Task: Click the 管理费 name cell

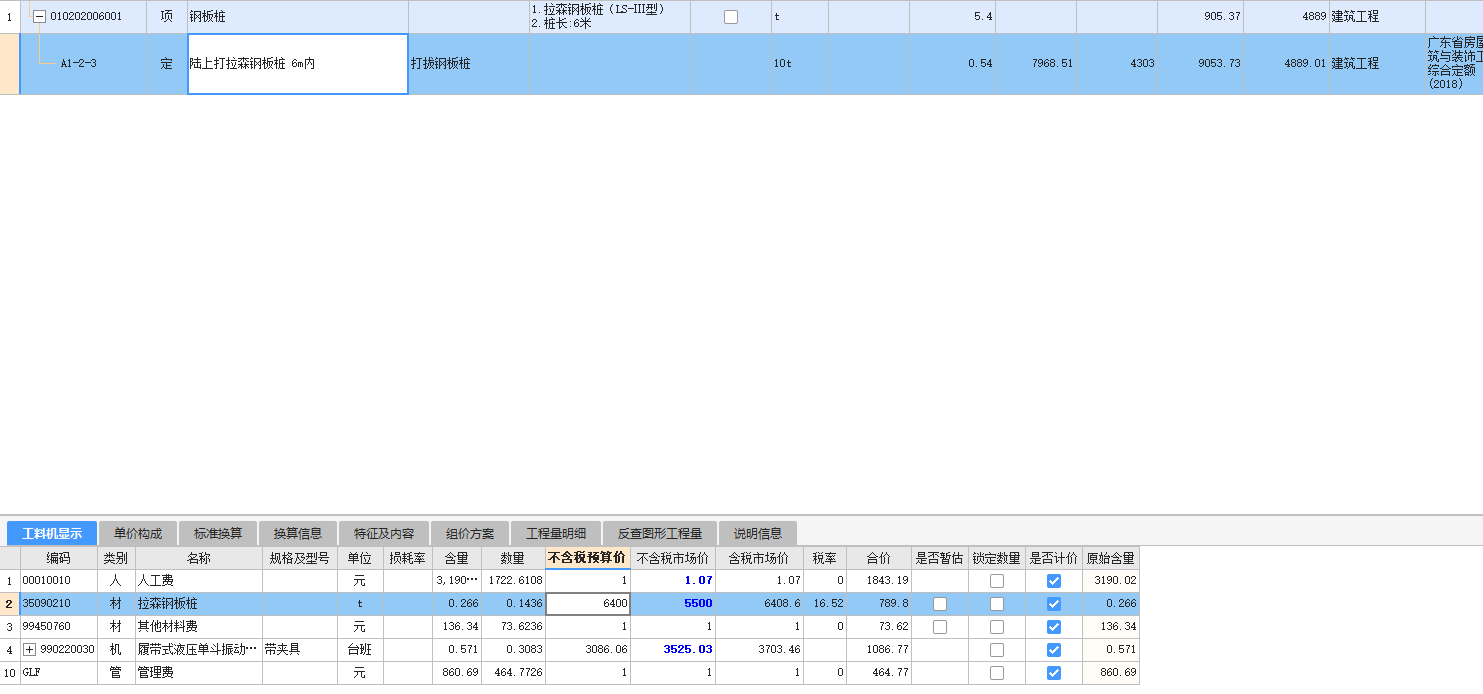Action: click(199, 673)
